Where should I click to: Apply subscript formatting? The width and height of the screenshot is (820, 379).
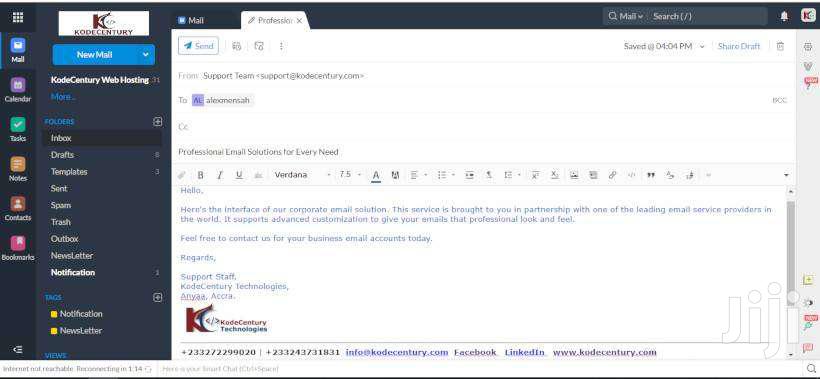point(555,175)
